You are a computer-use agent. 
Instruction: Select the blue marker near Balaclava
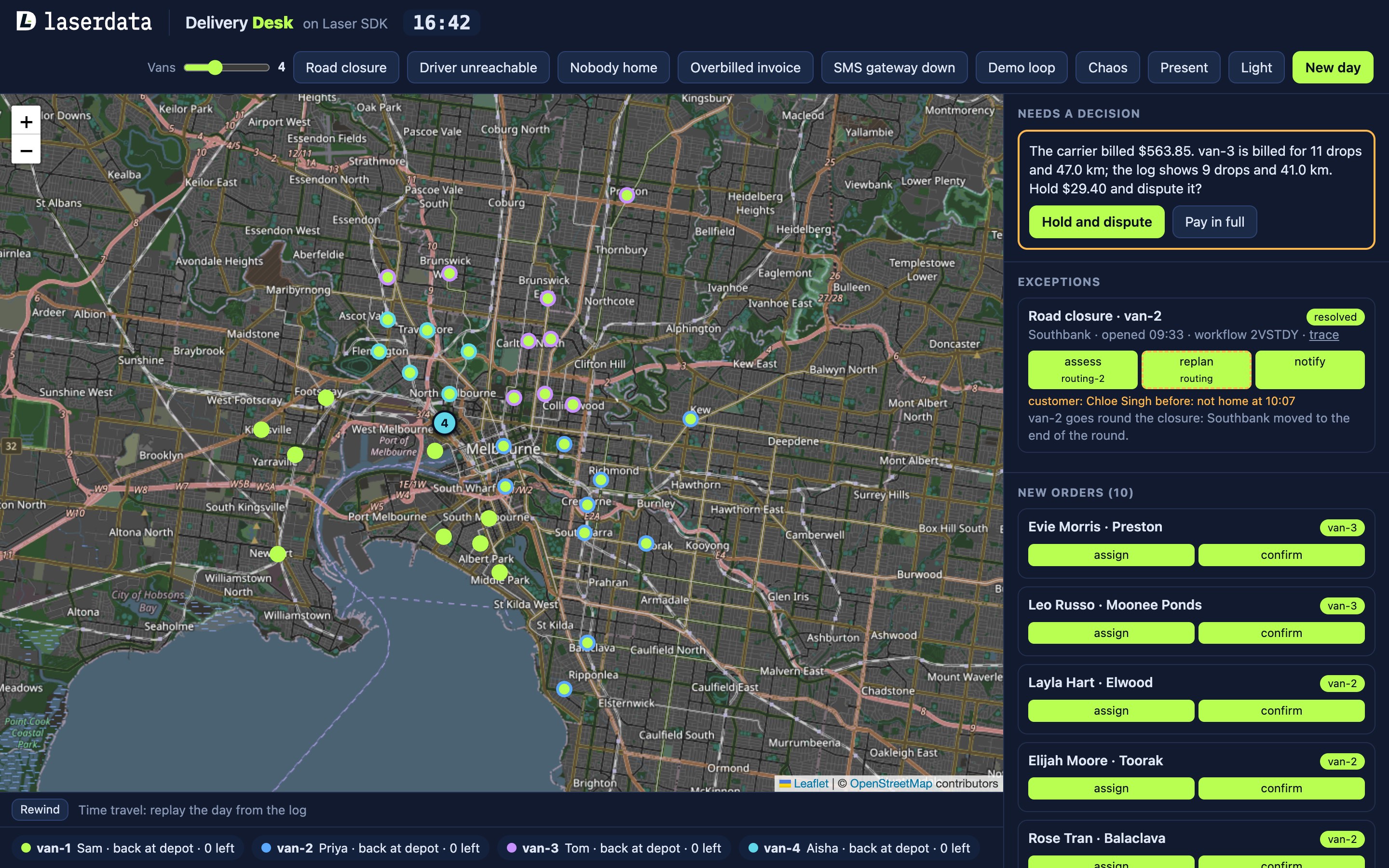[587, 642]
